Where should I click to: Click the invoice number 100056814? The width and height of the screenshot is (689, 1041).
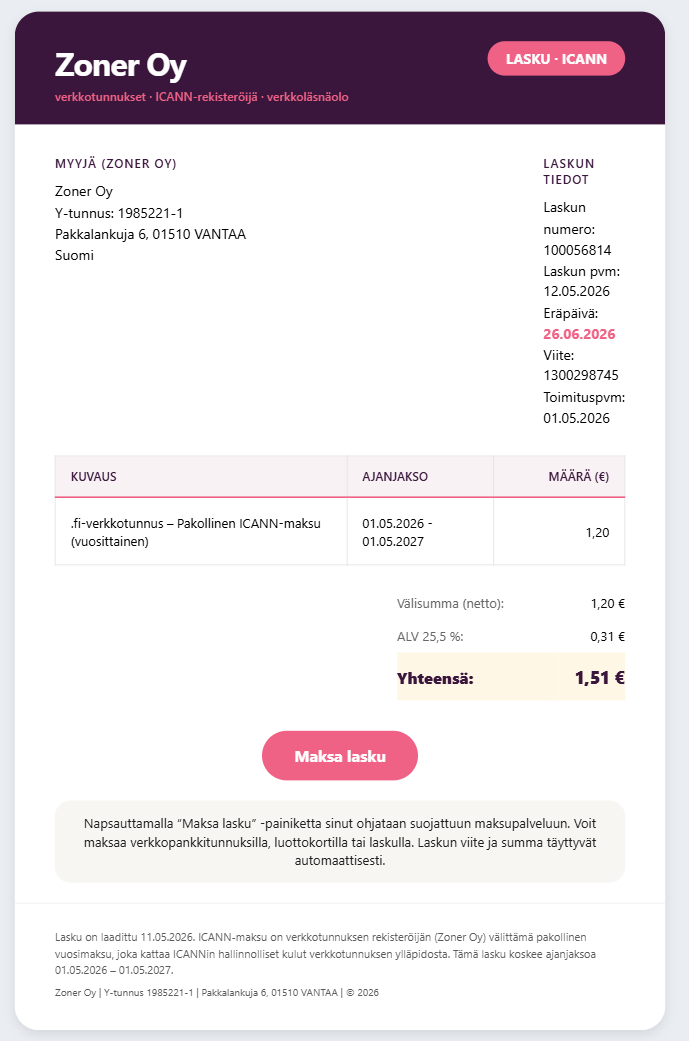click(577, 250)
